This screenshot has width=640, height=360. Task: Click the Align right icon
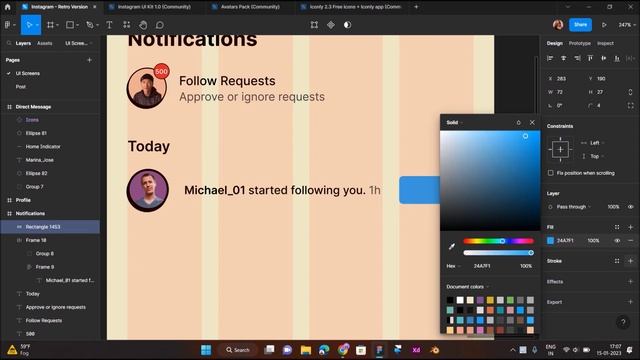(577, 58)
